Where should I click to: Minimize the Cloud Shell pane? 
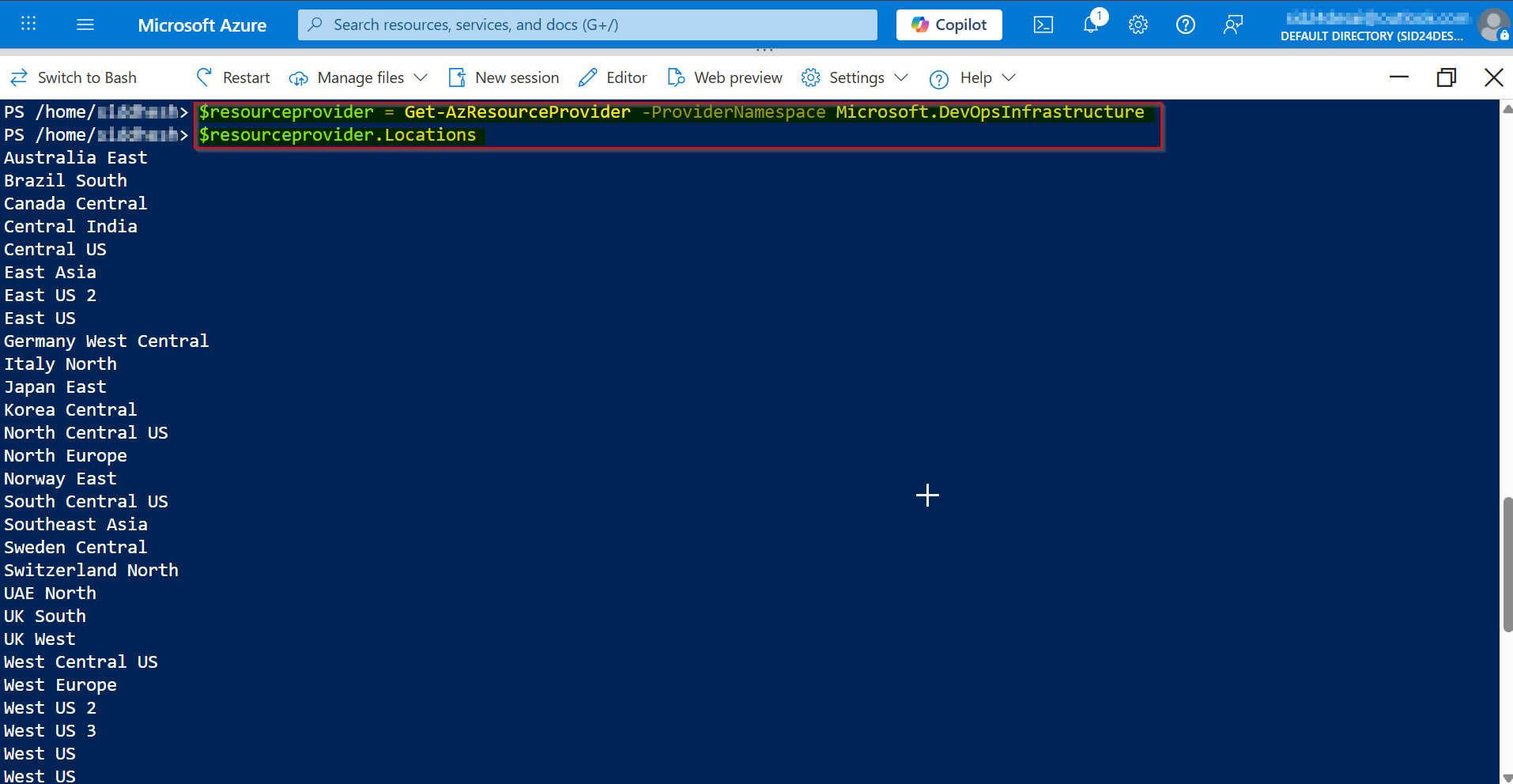pyautogui.click(x=1399, y=77)
